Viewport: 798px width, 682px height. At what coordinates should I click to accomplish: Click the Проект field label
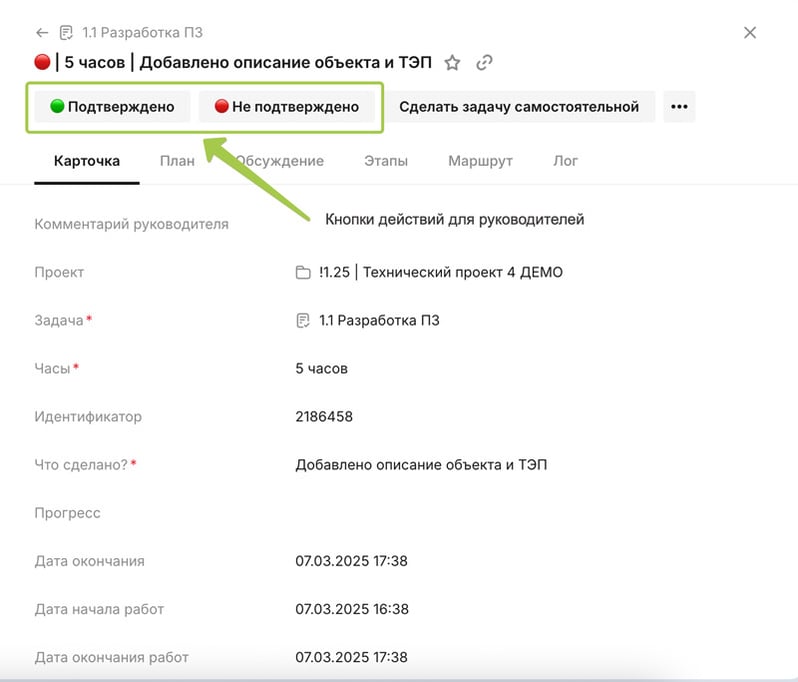tap(59, 272)
